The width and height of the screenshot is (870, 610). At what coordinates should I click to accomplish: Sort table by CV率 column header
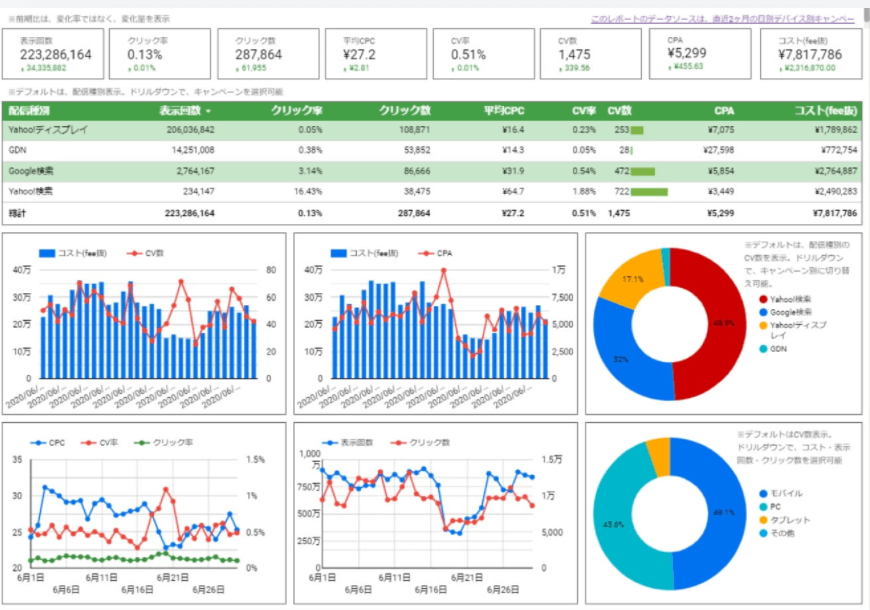pyautogui.click(x=584, y=111)
